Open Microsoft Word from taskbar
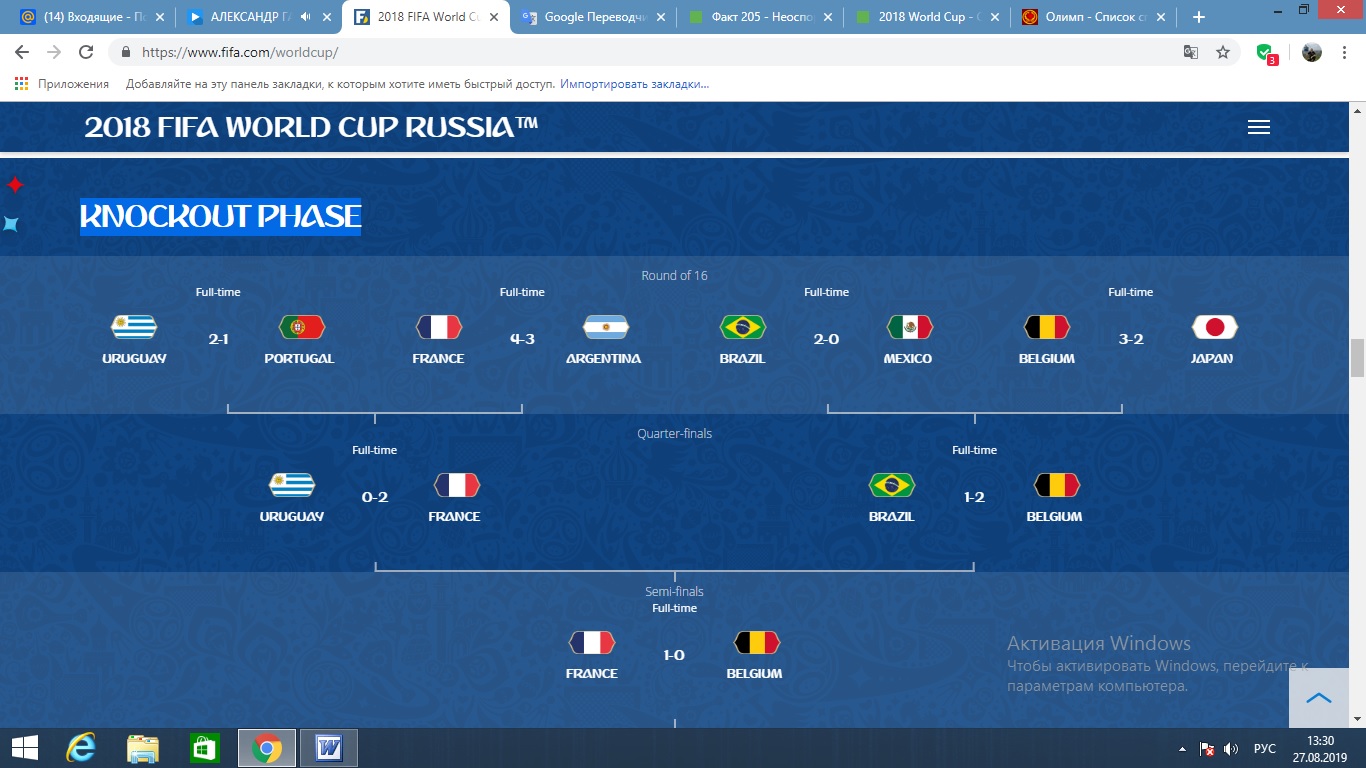The width and height of the screenshot is (1366, 768). (x=329, y=747)
